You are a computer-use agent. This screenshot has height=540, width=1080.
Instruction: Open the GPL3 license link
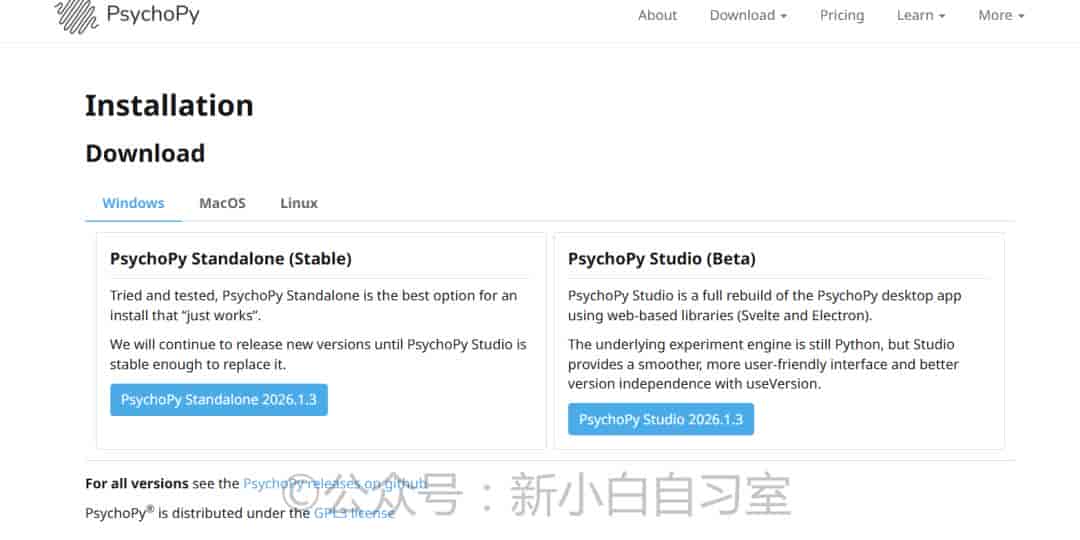pos(354,513)
